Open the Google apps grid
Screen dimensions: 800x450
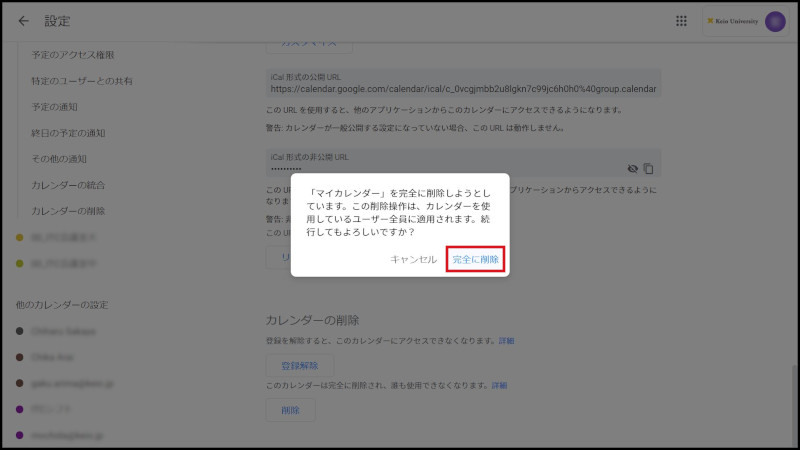point(681,21)
